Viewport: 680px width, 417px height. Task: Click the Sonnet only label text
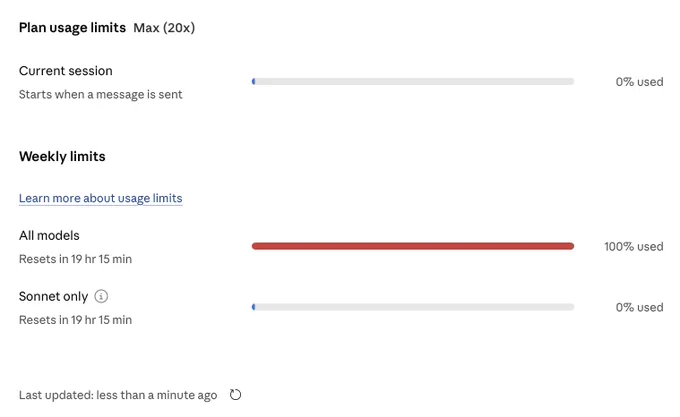pyautogui.click(x=53, y=296)
